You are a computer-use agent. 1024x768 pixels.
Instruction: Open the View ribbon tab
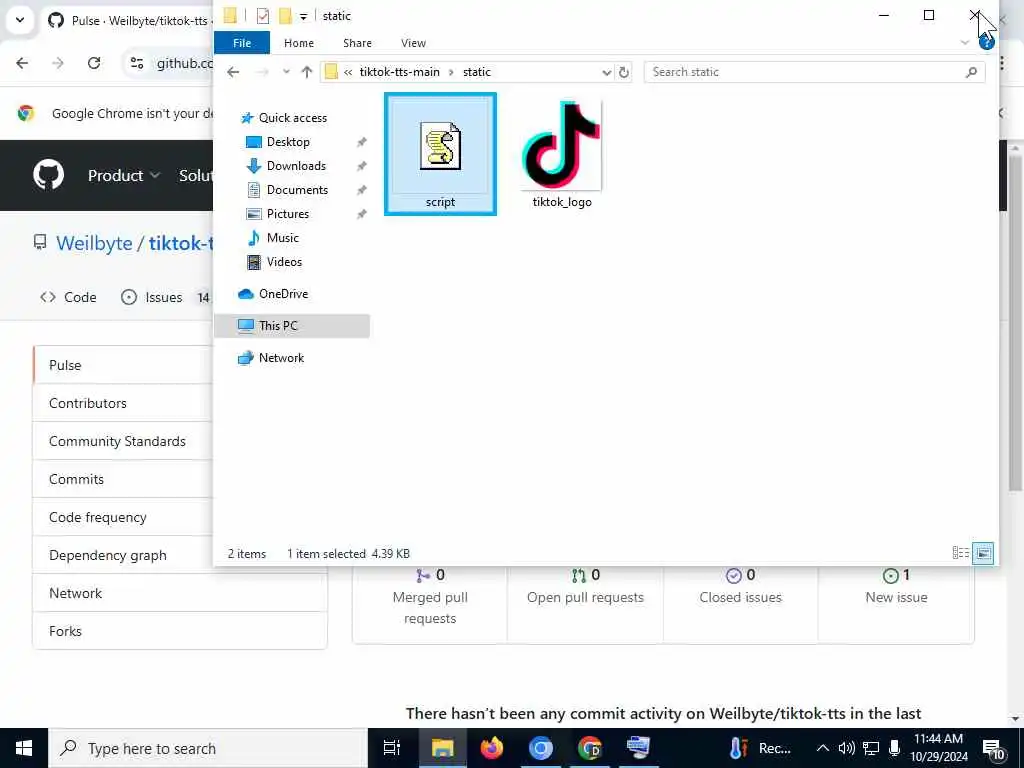point(413,43)
